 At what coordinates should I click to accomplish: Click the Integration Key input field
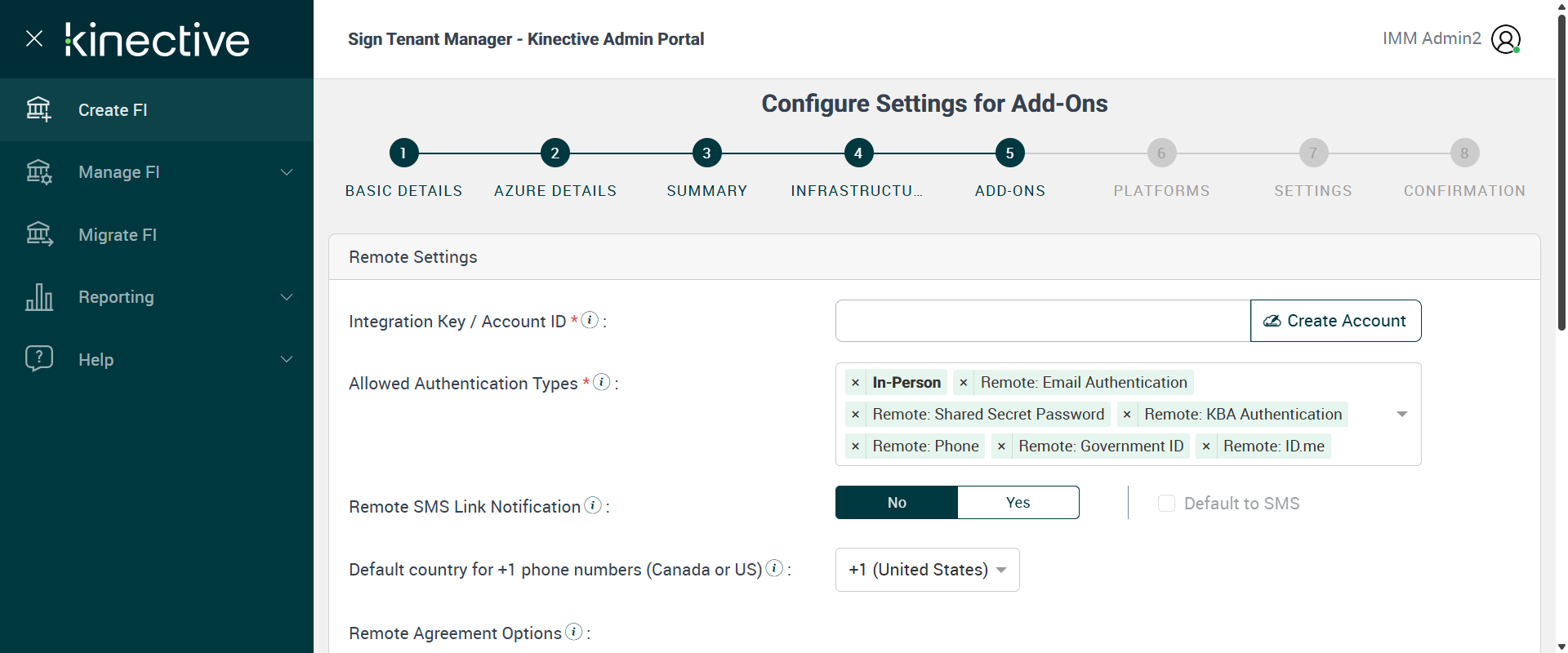[1042, 321]
